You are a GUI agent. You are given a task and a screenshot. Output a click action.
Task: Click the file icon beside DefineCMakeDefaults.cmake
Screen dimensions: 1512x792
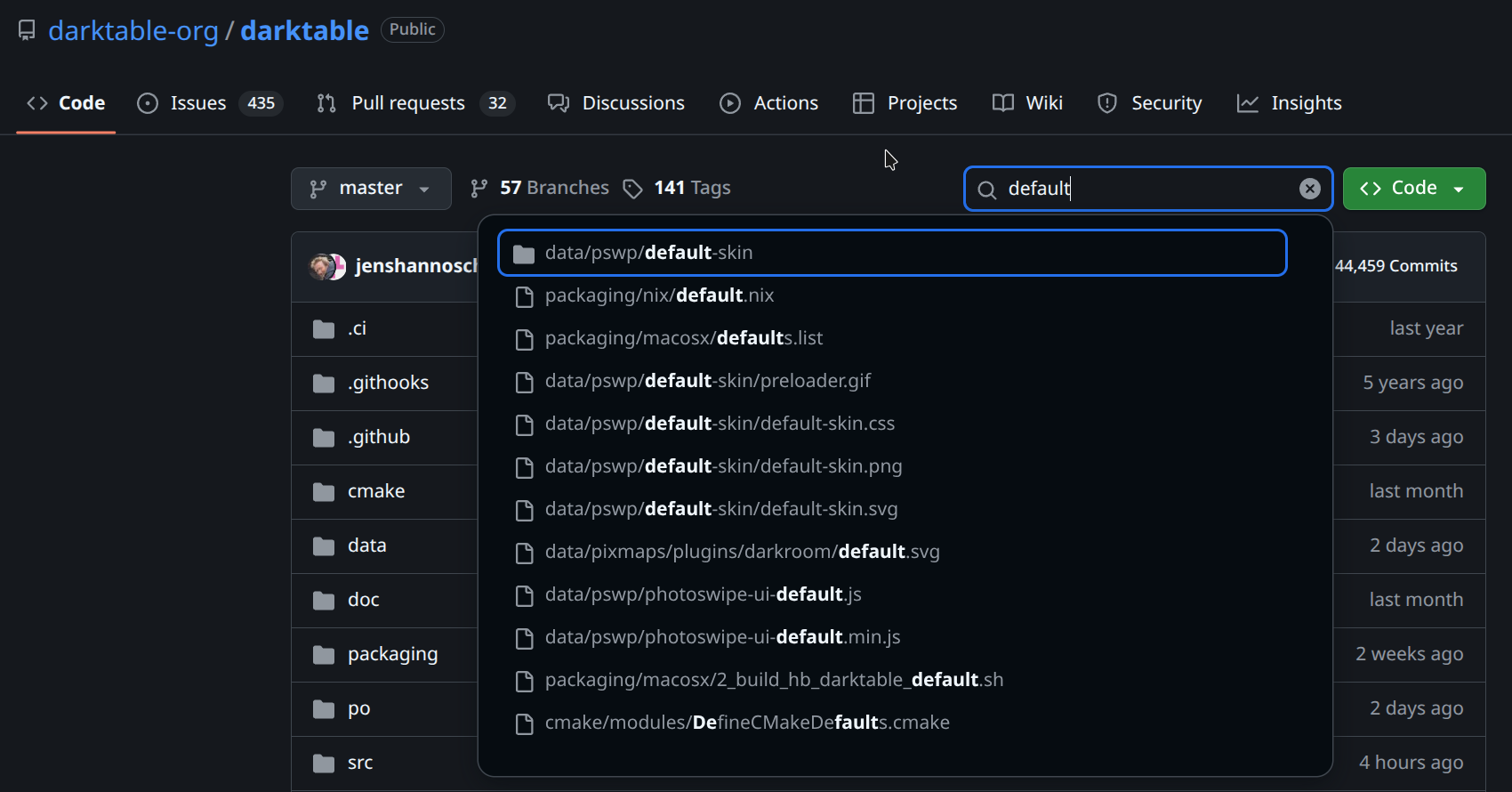[525, 723]
